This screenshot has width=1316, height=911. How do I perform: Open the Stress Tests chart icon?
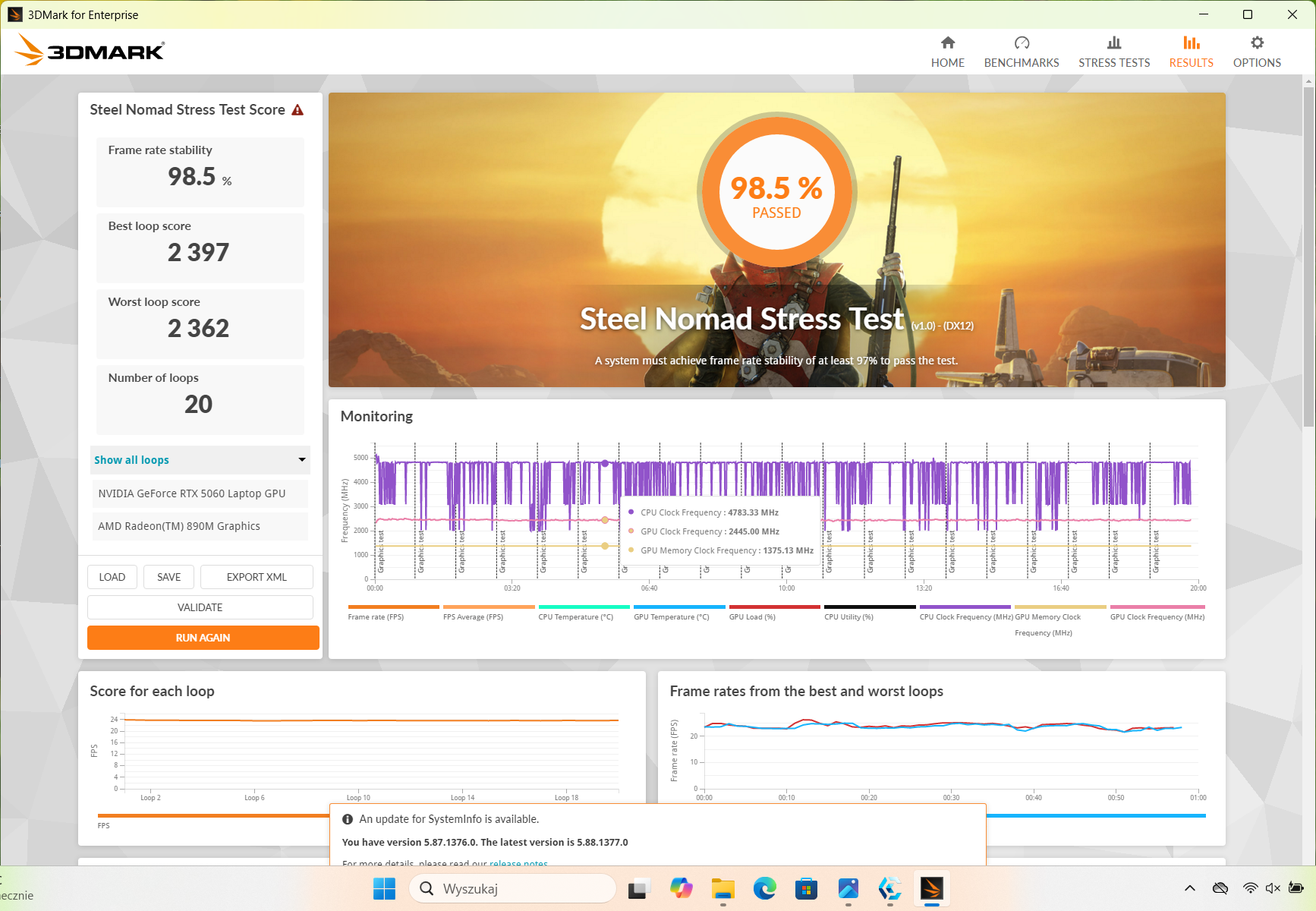(1114, 43)
